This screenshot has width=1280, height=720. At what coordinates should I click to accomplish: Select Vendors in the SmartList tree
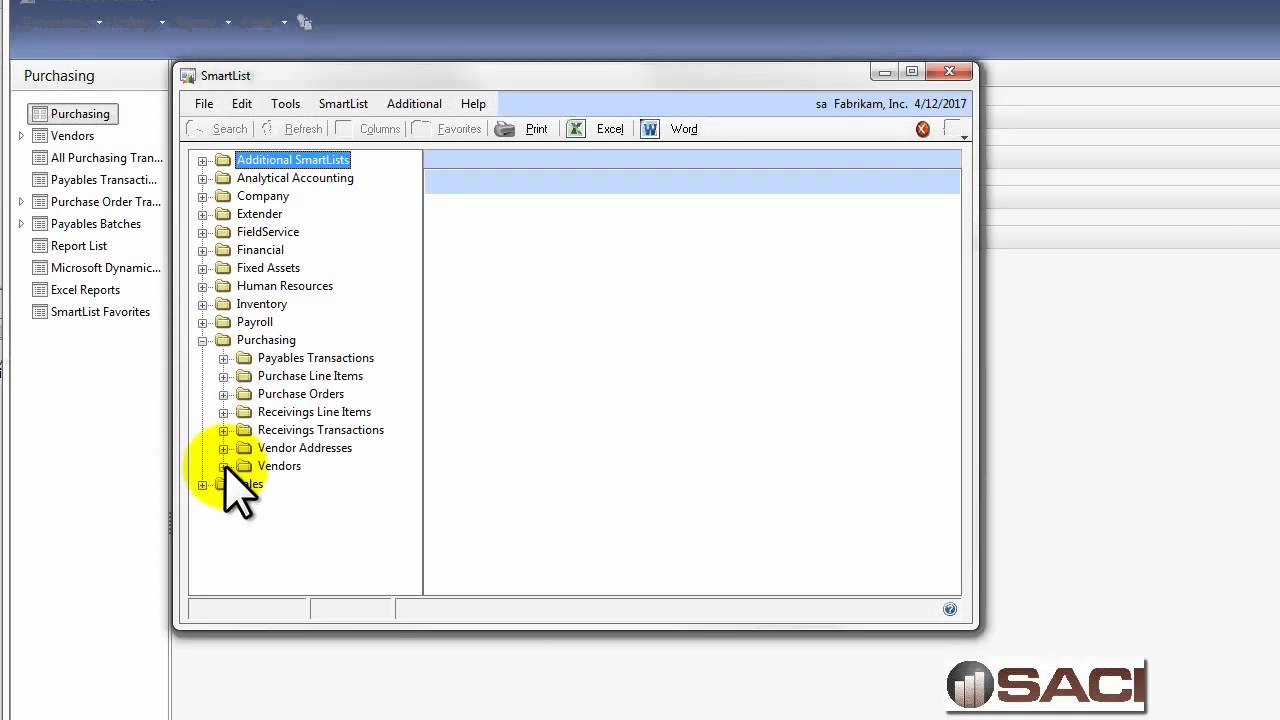click(x=279, y=466)
